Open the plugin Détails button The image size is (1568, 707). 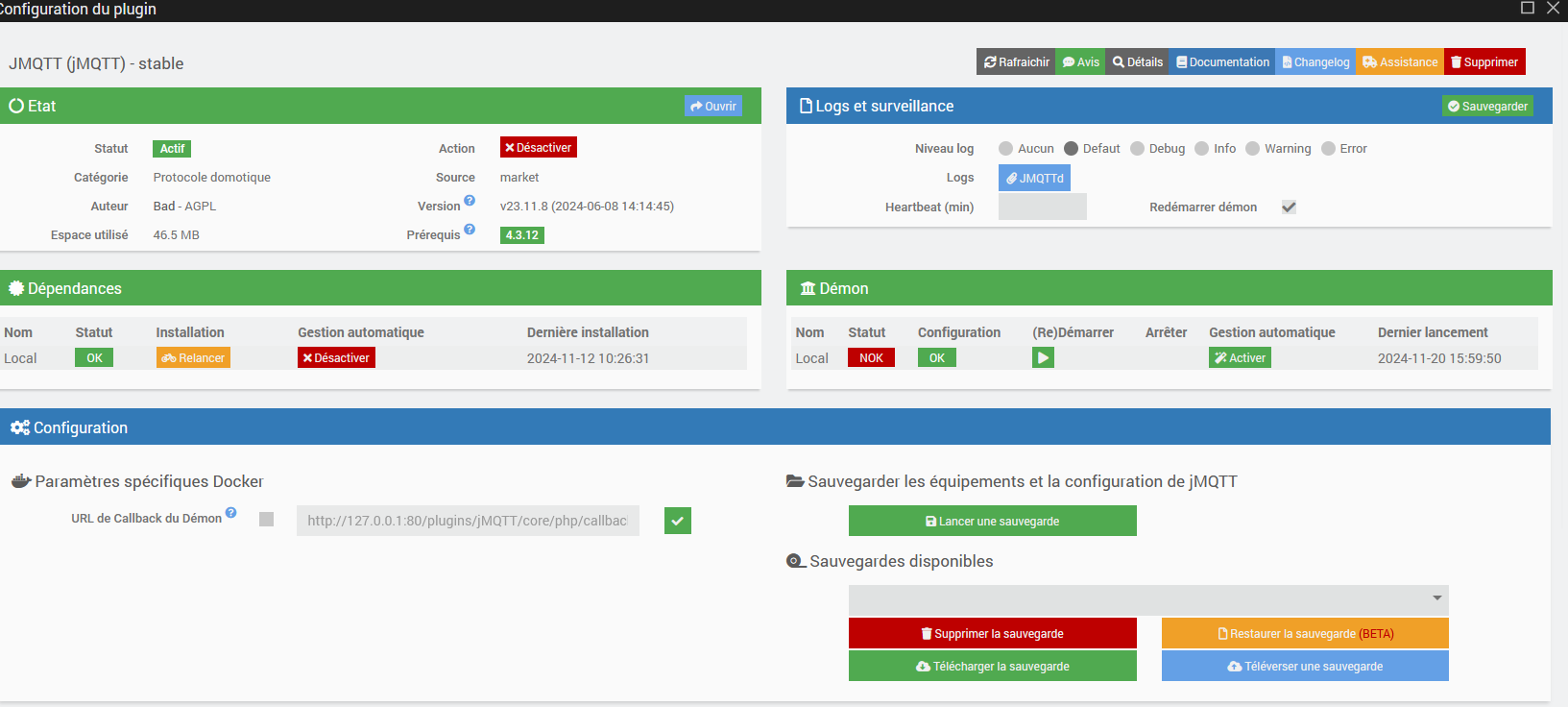1138,61
